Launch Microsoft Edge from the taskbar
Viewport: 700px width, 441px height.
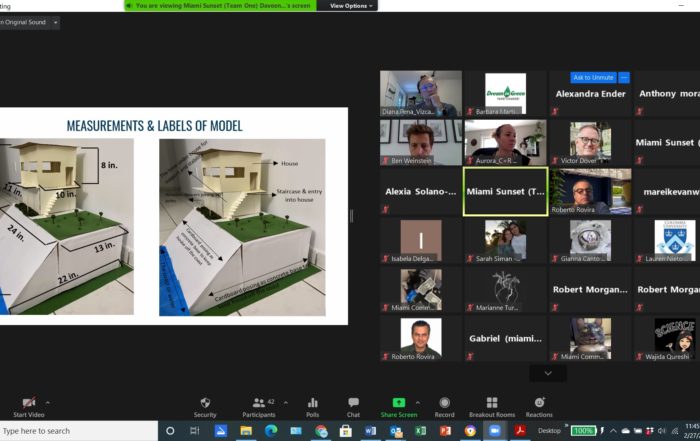point(271,431)
